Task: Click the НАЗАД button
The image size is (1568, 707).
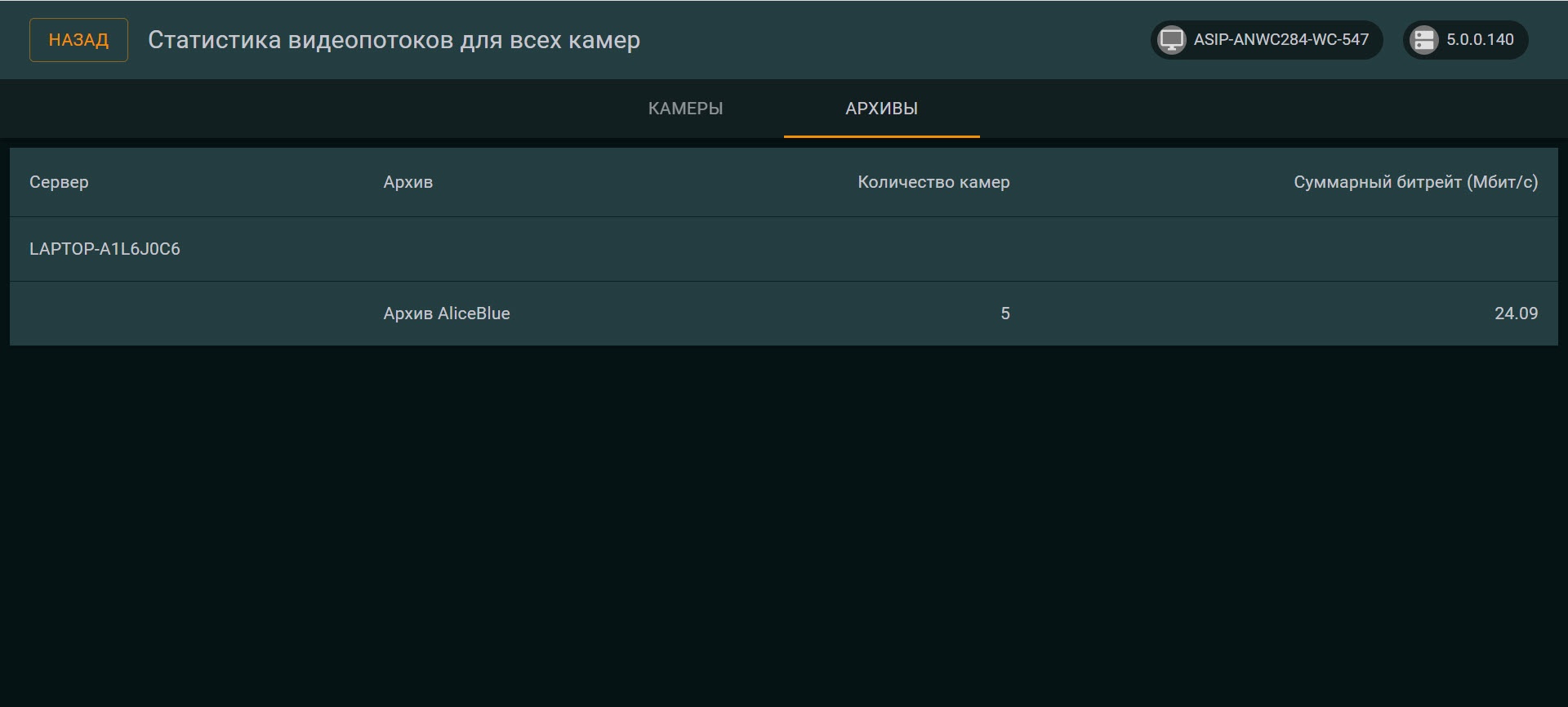Action: [78, 40]
